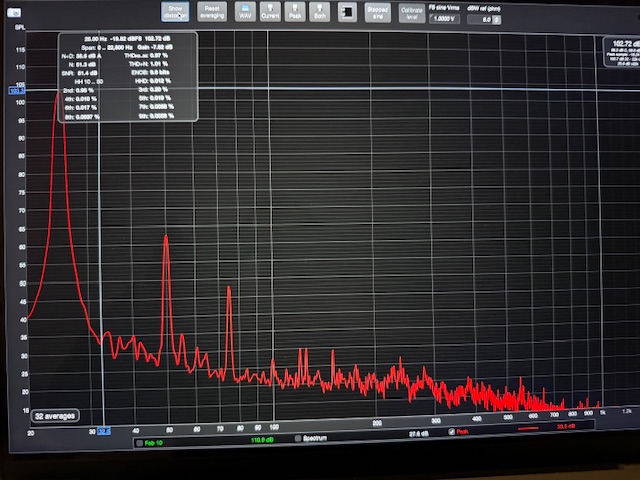
Task: Toggle the Stepped sine button
Action: [x=377, y=11]
